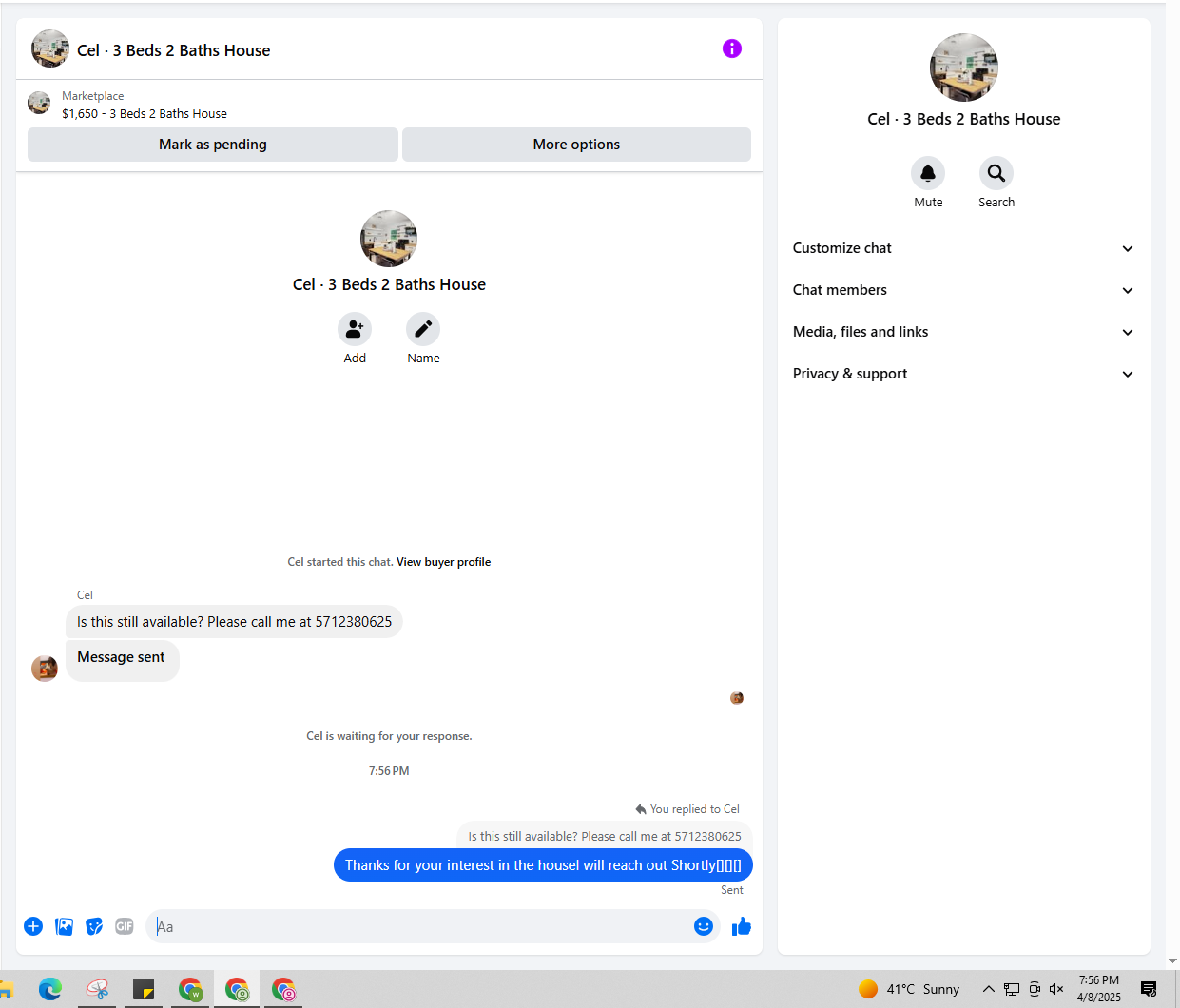Screen dimensions: 1180x1008
Task: Click quoted reply preview bubble
Action: 605,836
